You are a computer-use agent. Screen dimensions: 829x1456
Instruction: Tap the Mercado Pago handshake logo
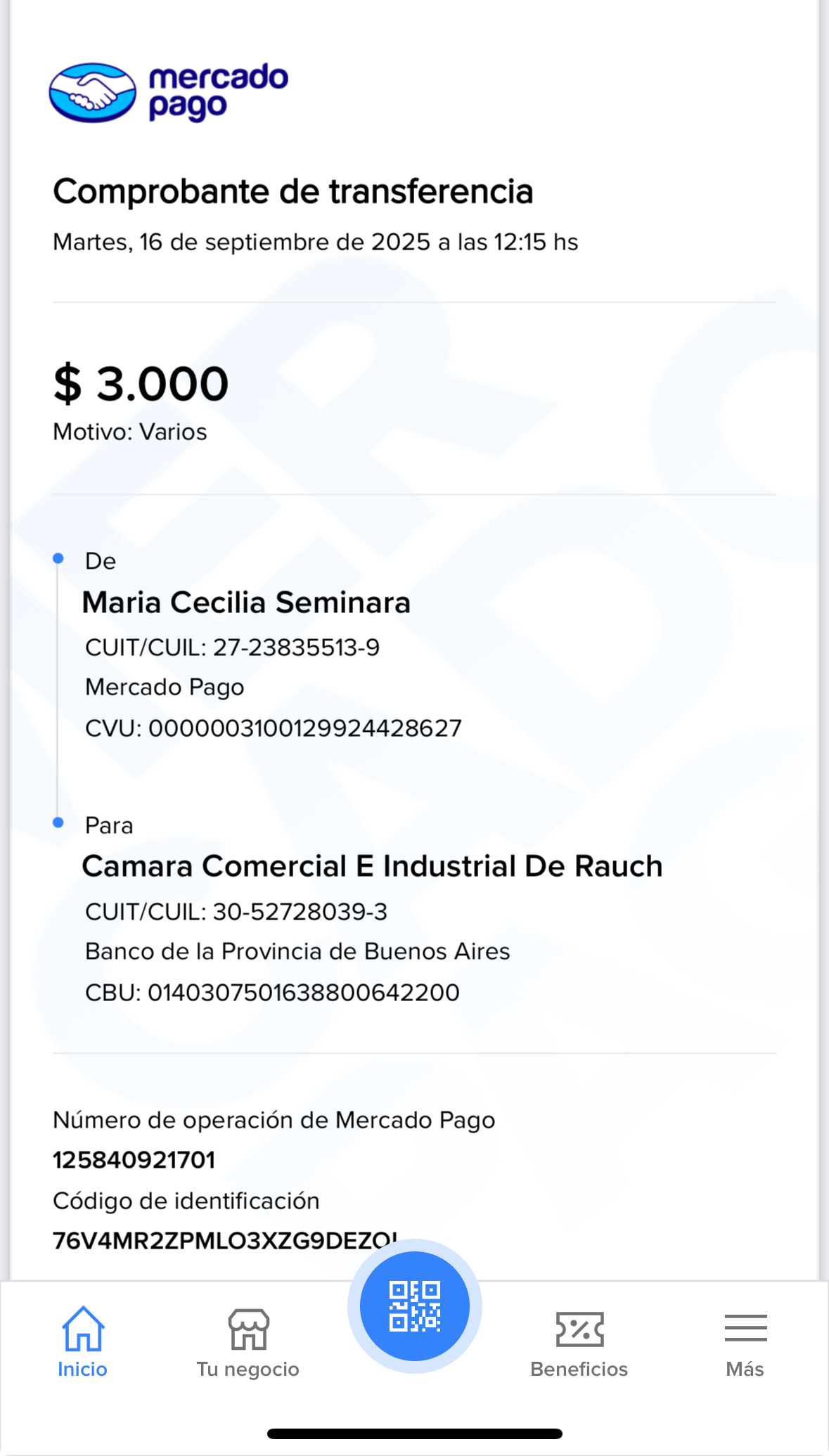pos(92,92)
